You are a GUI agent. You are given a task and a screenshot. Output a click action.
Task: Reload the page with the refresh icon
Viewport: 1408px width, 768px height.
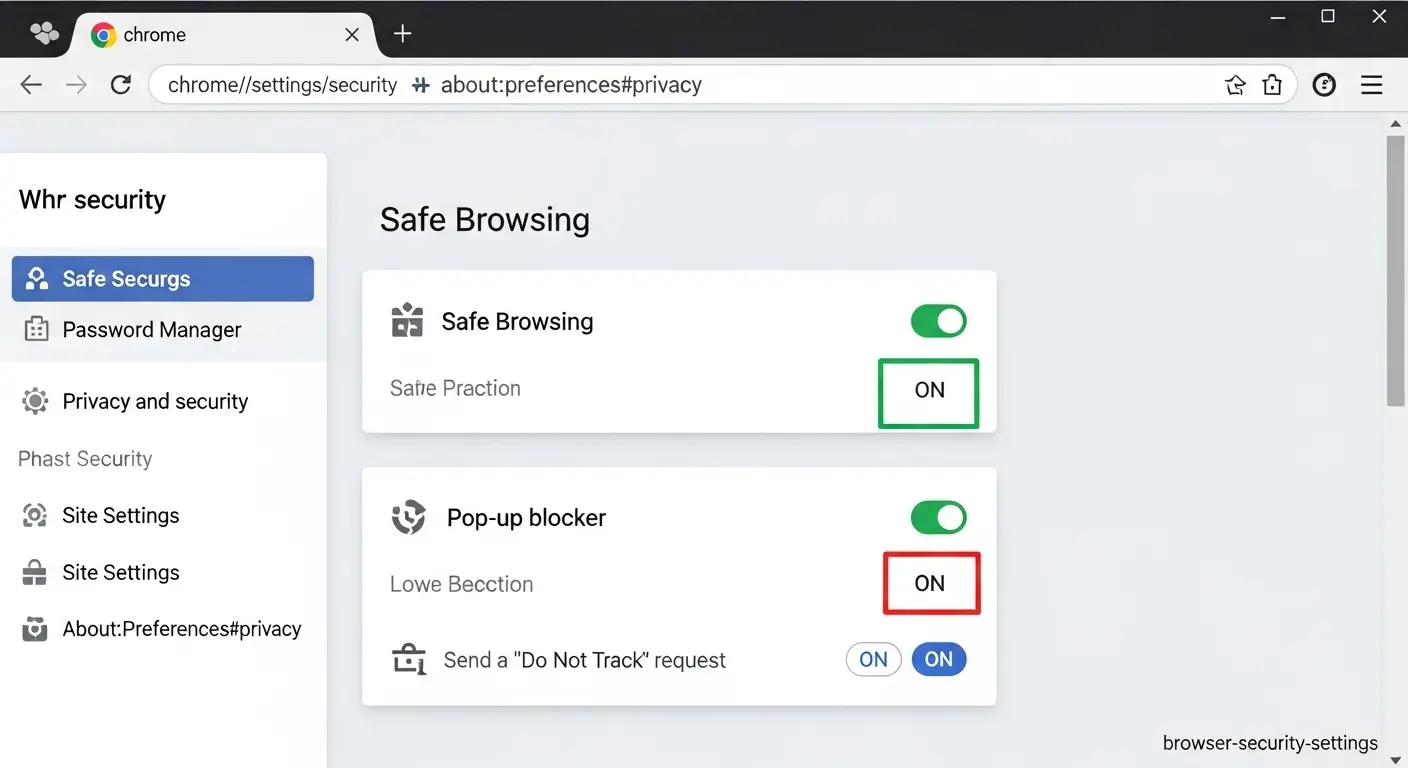[x=121, y=85]
